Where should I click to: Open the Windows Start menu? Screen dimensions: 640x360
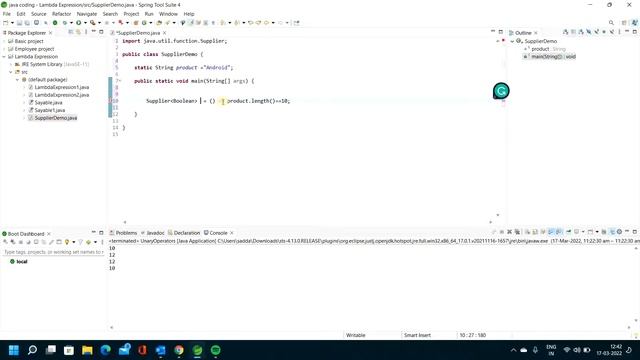[x=14, y=350]
